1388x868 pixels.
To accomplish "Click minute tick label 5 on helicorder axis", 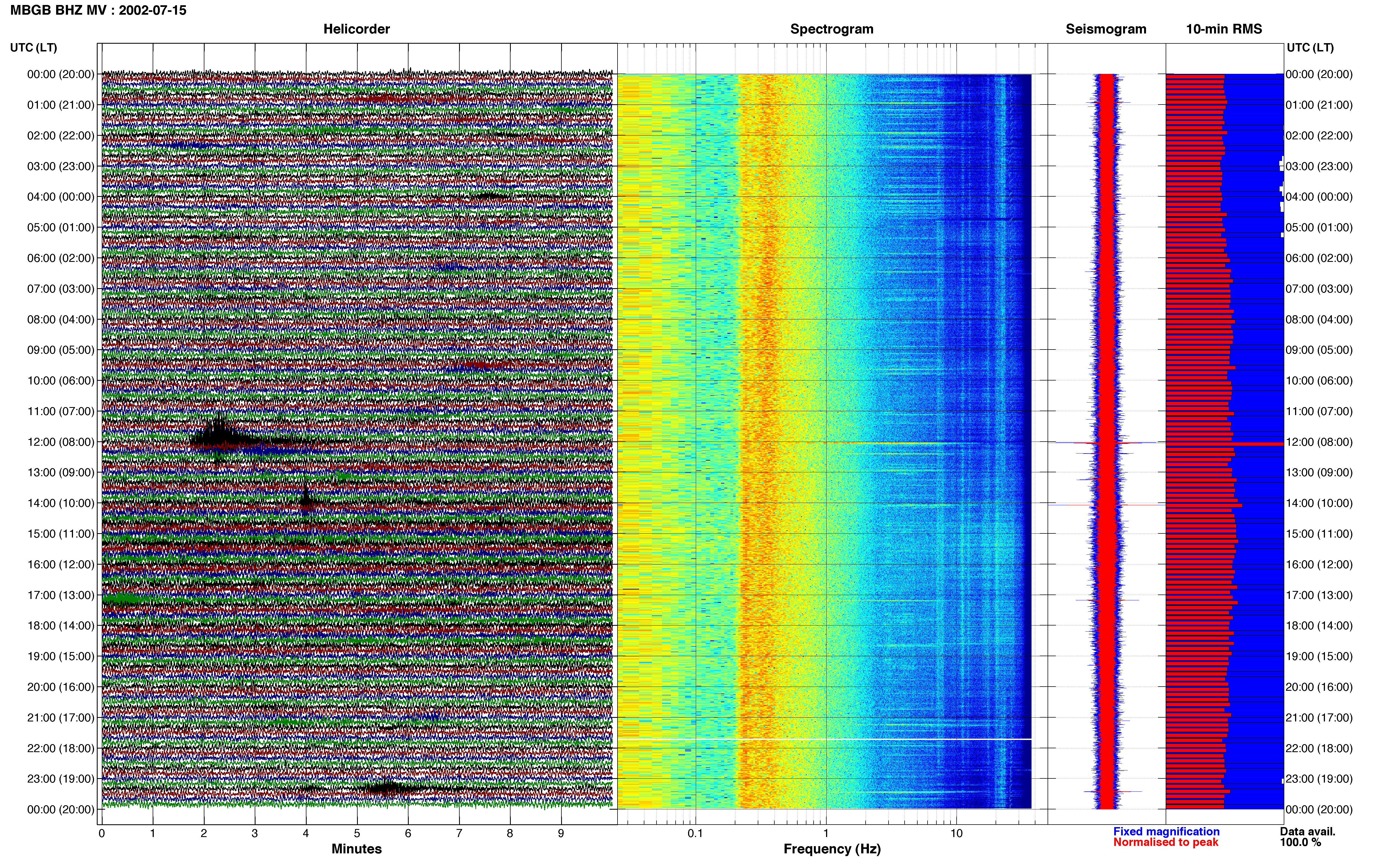I will pos(357,833).
